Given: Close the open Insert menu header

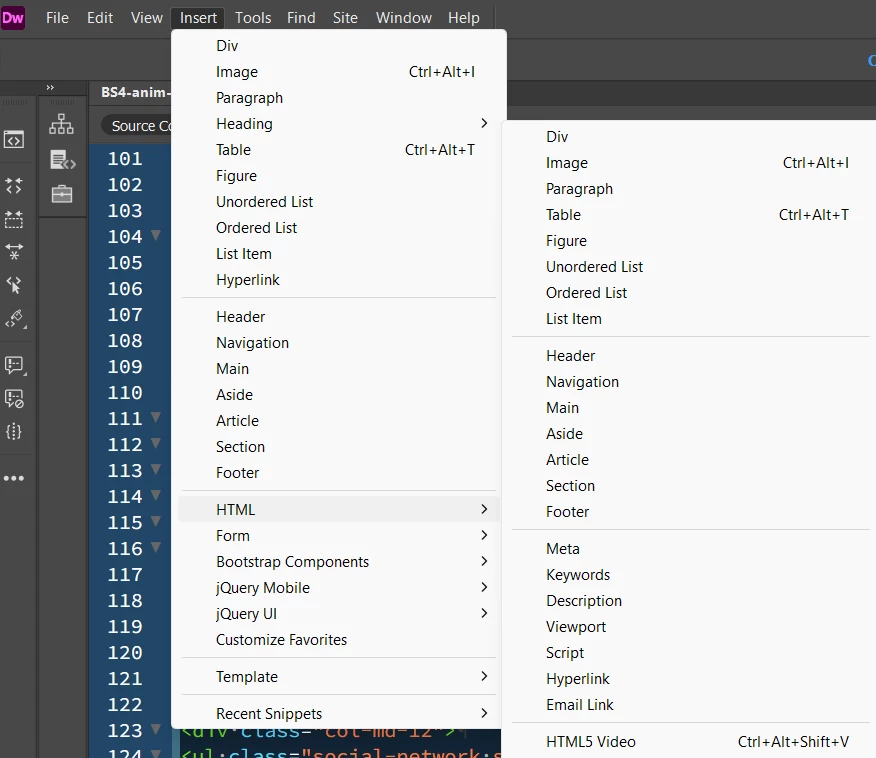Looking at the screenshot, I should pos(198,18).
